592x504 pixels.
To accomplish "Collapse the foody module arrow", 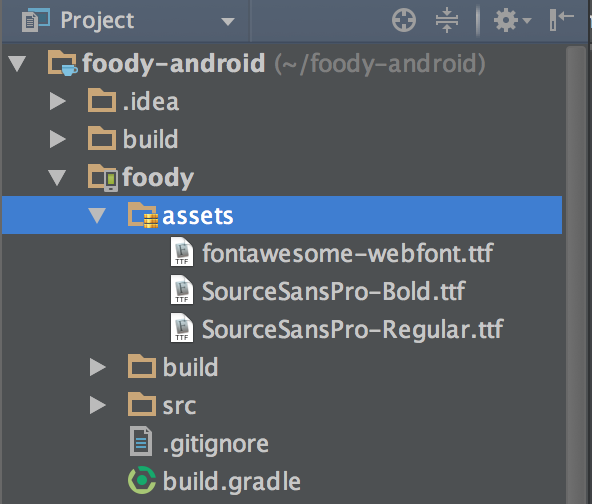I will coord(57,177).
